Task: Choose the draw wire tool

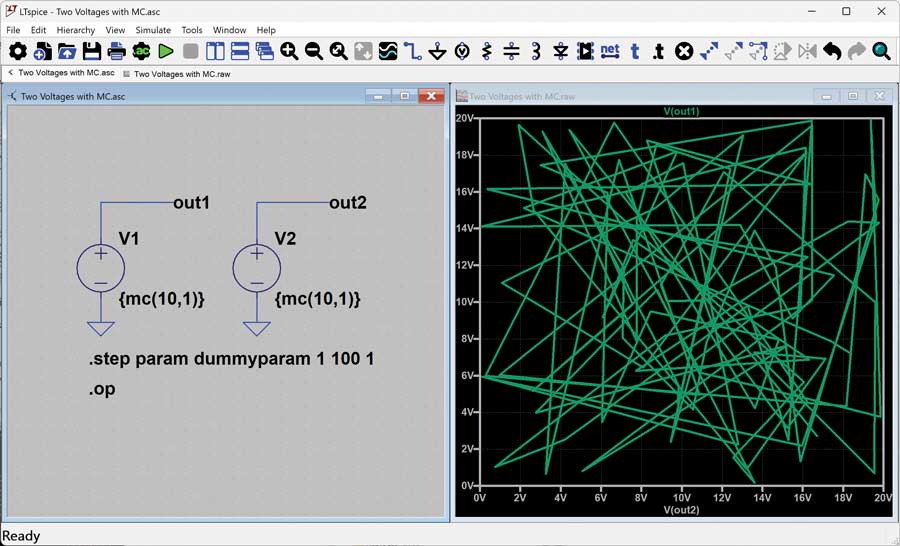Action: pos(412,51)
